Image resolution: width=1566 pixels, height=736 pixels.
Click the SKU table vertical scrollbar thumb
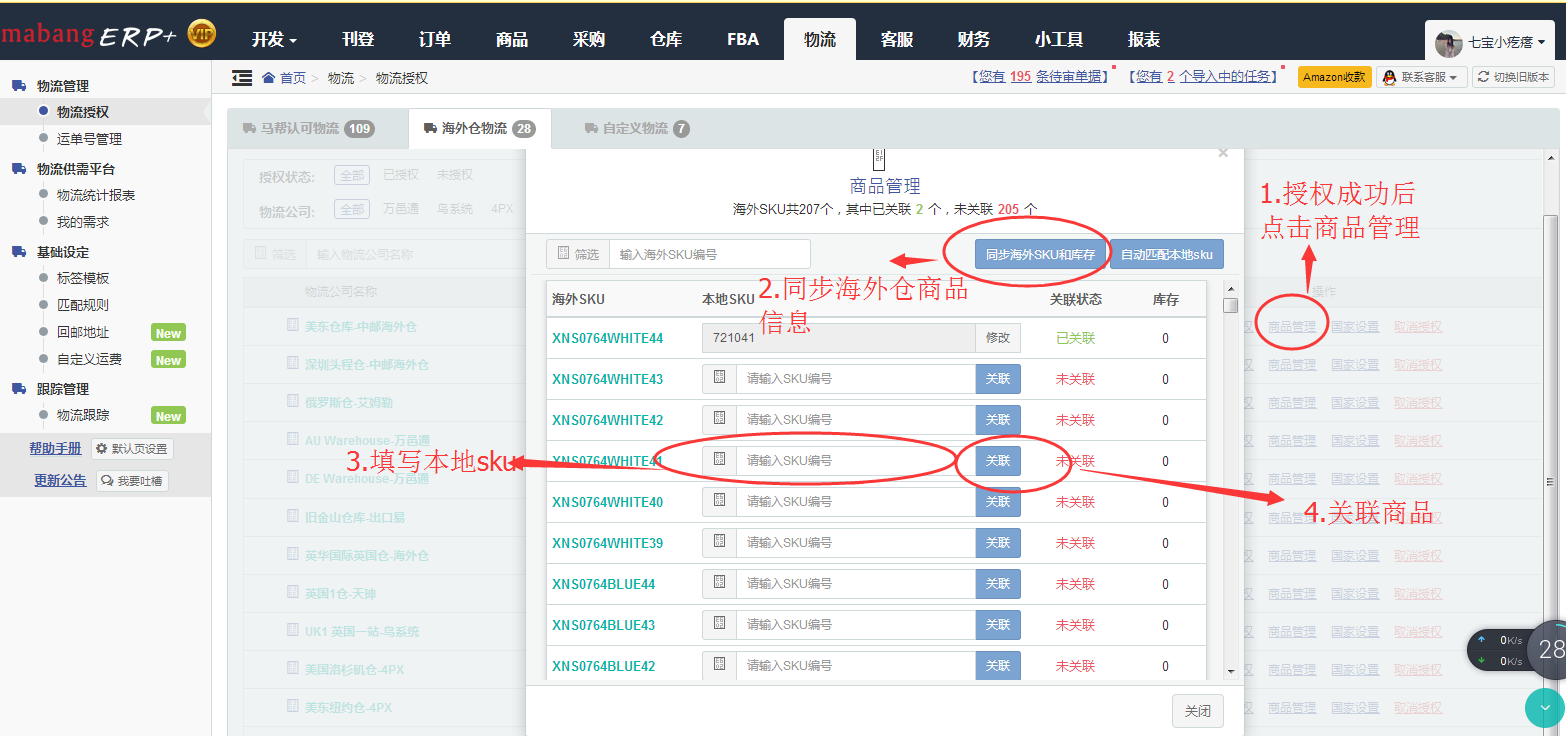(1231, 306)
